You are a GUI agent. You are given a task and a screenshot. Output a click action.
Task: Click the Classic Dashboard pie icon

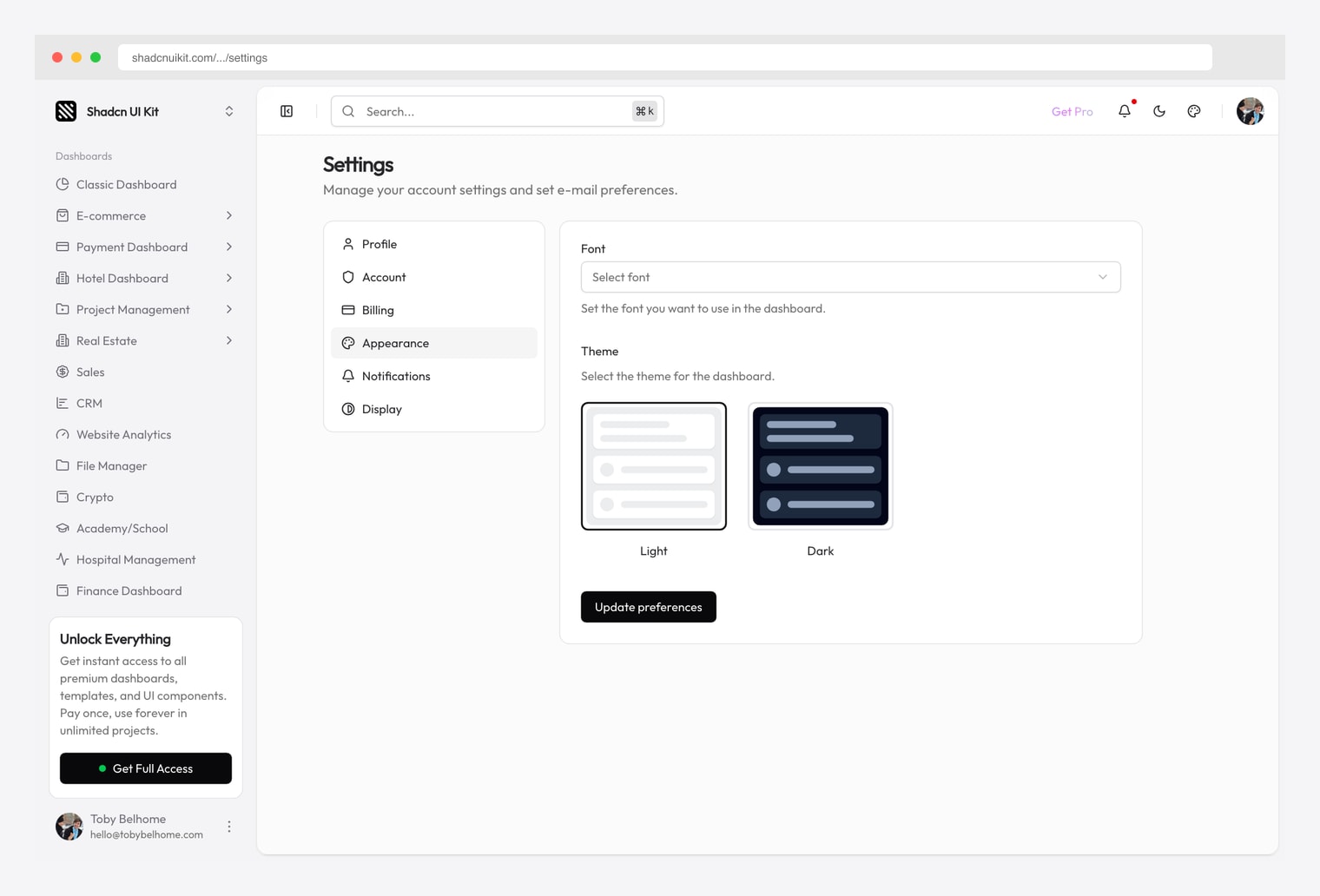point(63,184)
